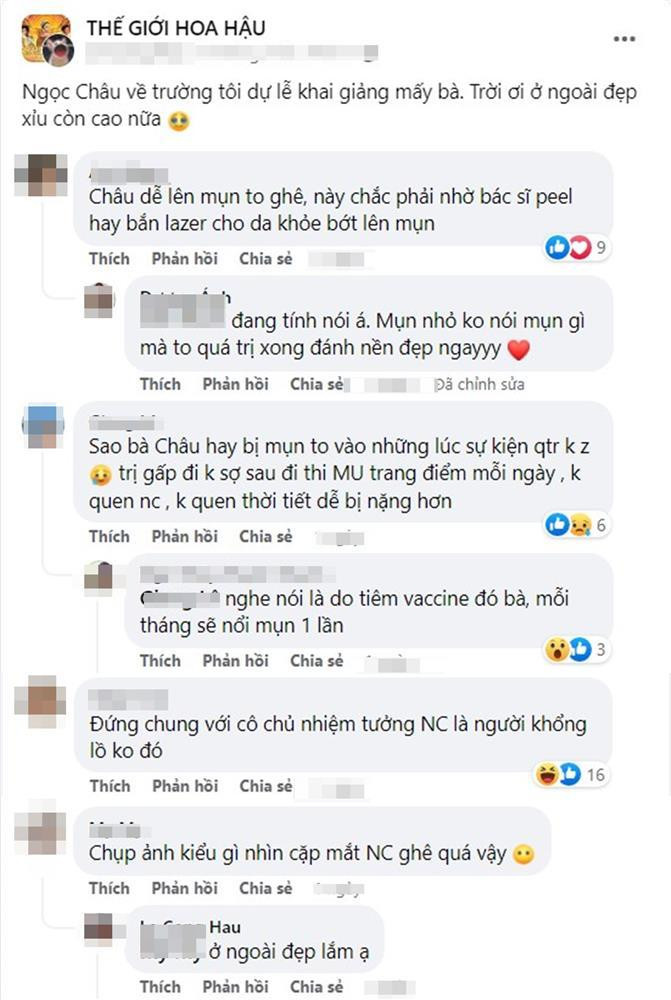Click Thích under the ở ngoài đẹp lắm reply

pos(160,987)
